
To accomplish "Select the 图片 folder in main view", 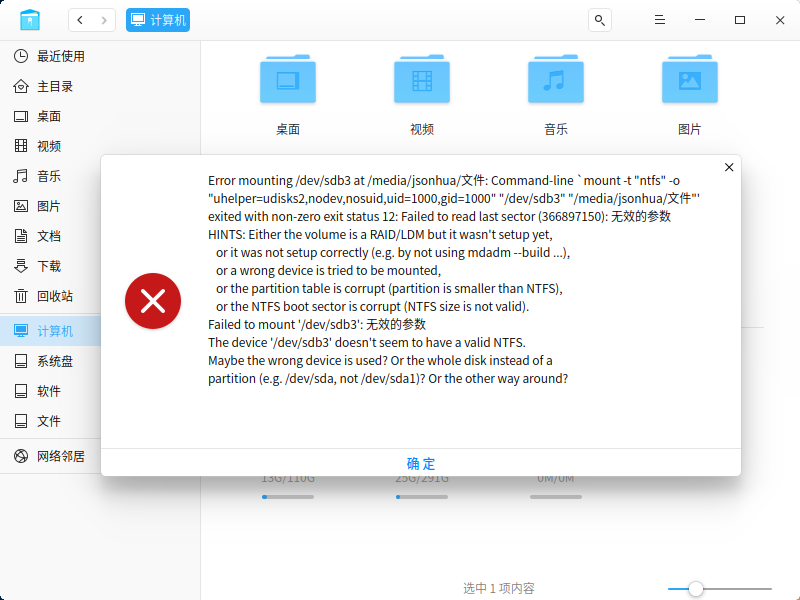I will coord(689,95).
